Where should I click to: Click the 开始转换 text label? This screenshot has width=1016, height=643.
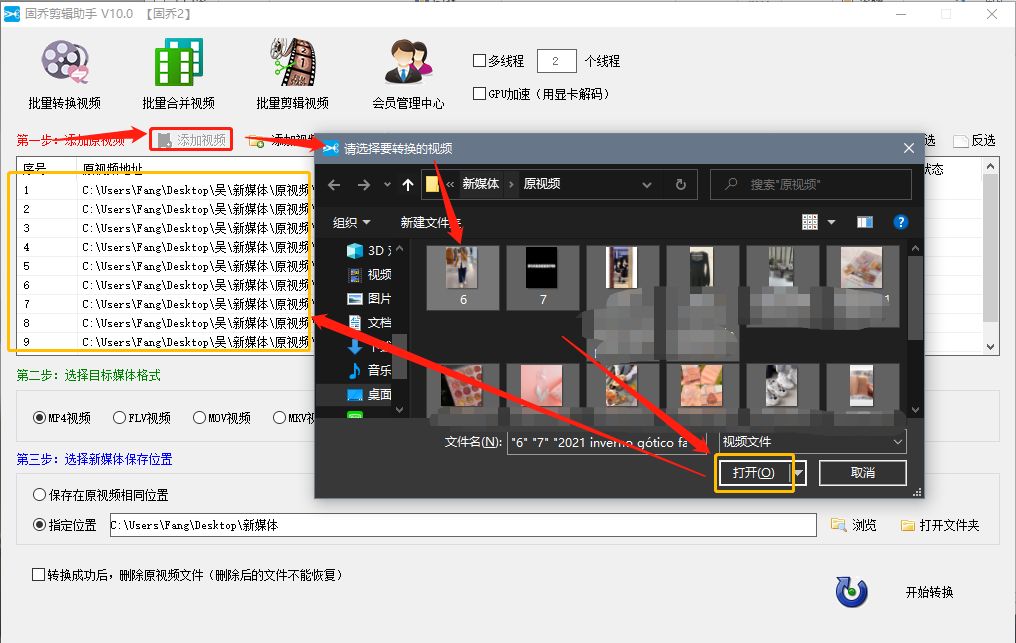coord(929,592)
